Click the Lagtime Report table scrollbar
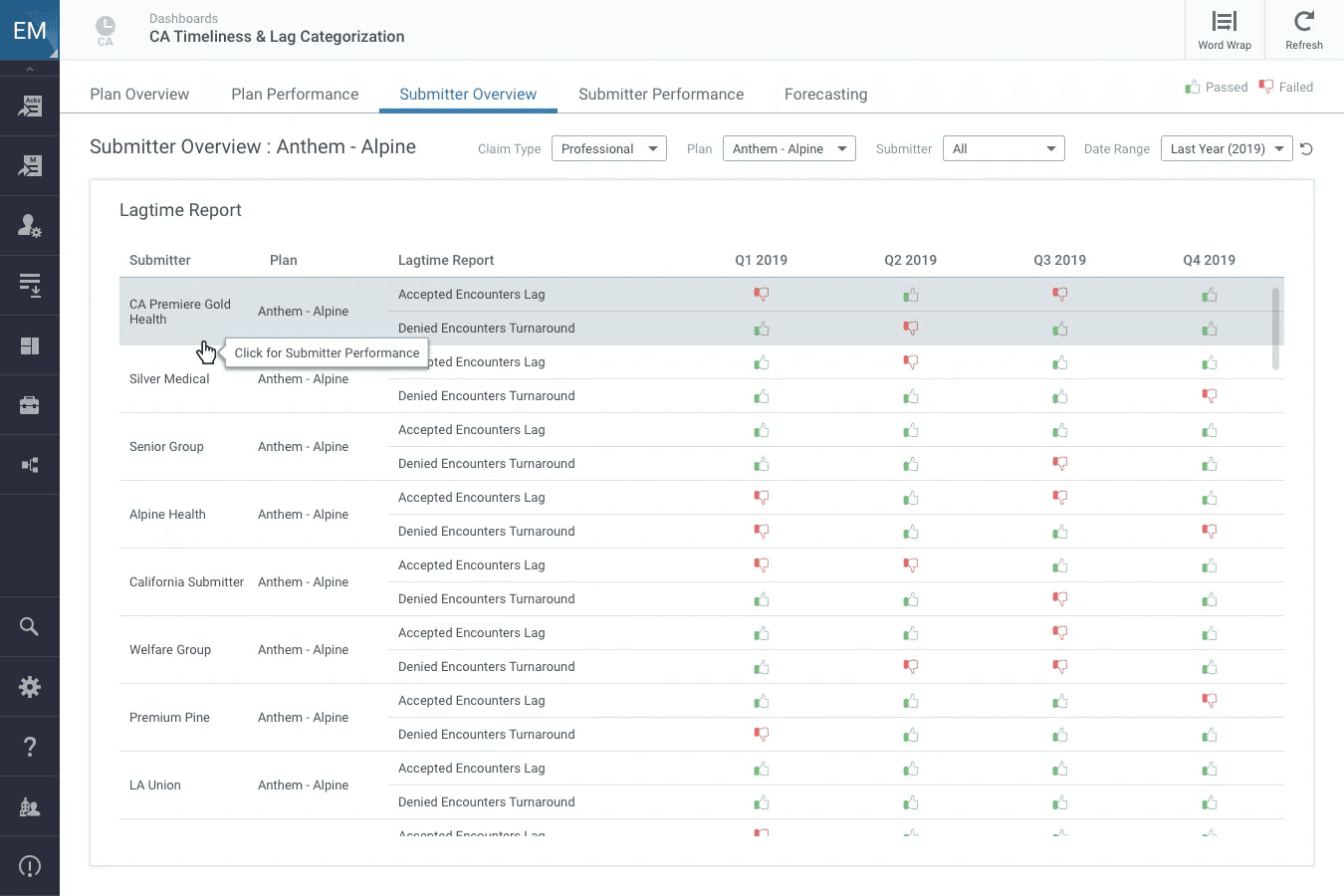This screenshot has height=896, width=1344. tap(1275, 329)
